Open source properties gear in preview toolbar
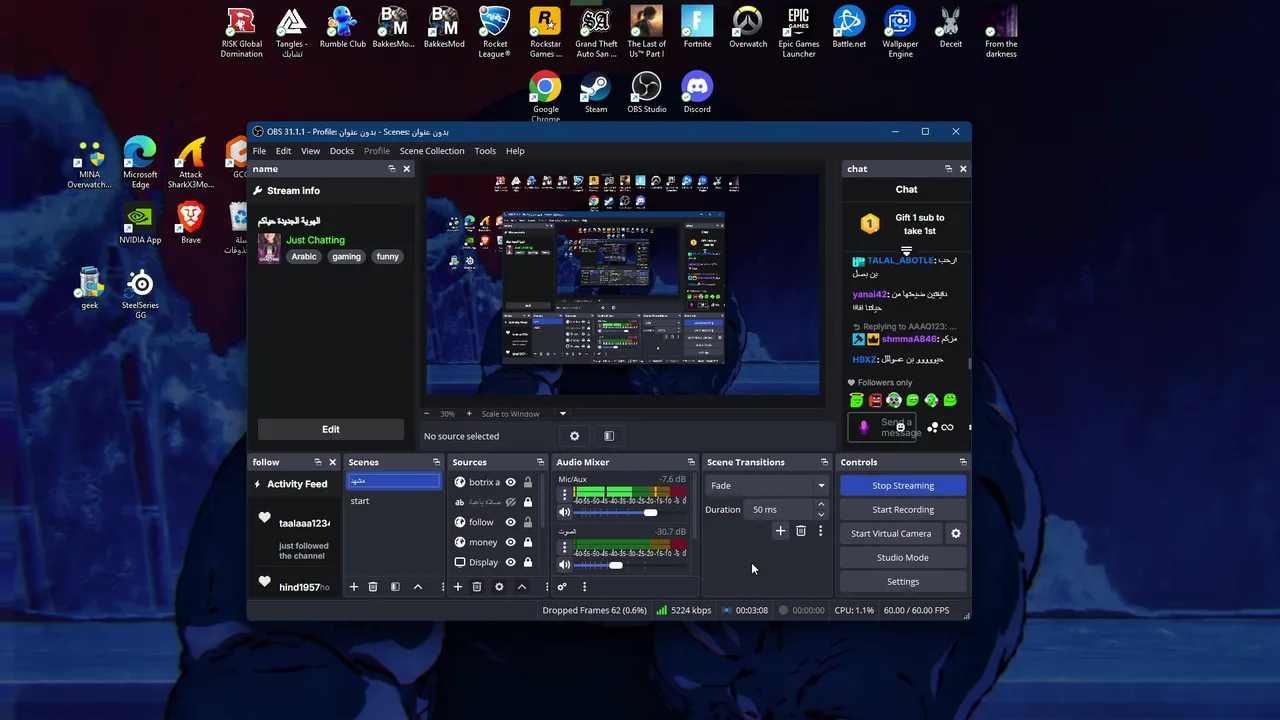 pyautogui.click(x=574, y=436)
